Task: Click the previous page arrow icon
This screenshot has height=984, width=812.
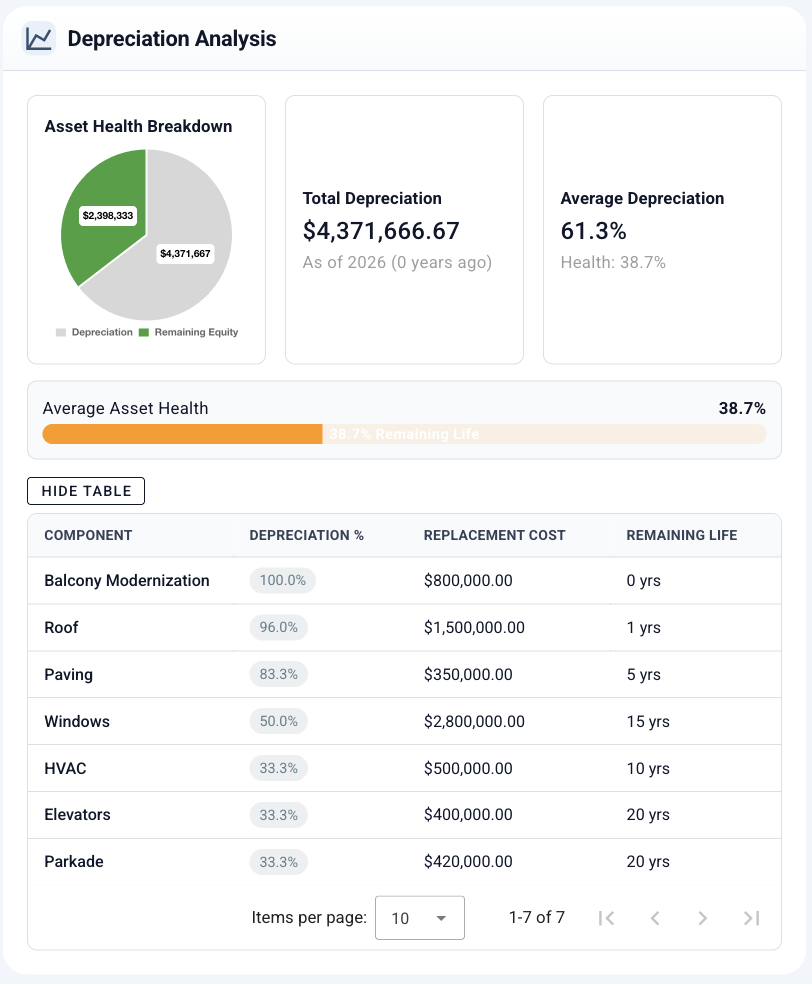Action: pos(654,917)
